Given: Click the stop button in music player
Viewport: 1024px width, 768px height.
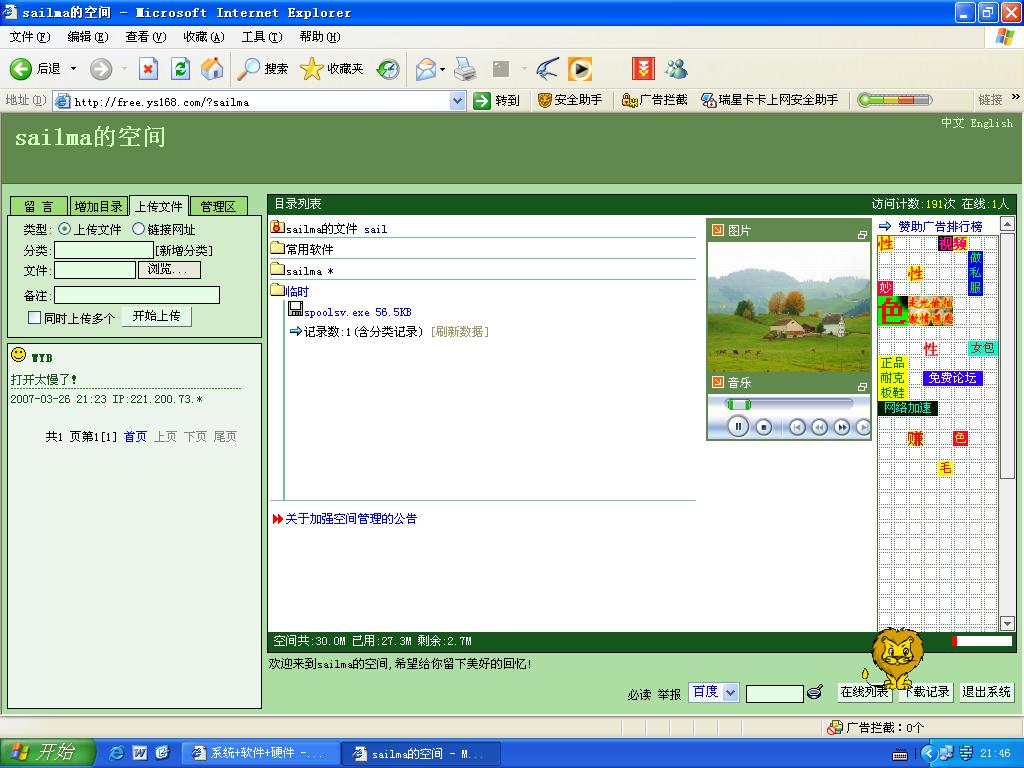Looking at the screenshot, I should tap(764, 427).
